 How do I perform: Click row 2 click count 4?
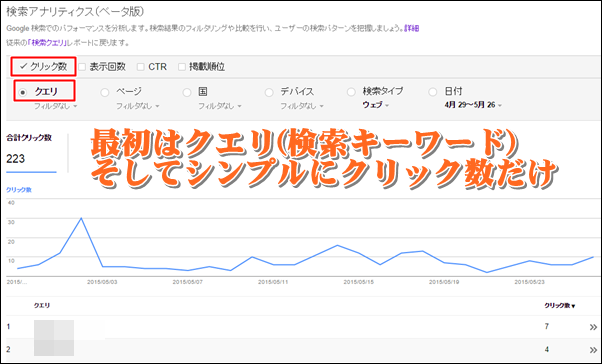[x=547, y=349]
